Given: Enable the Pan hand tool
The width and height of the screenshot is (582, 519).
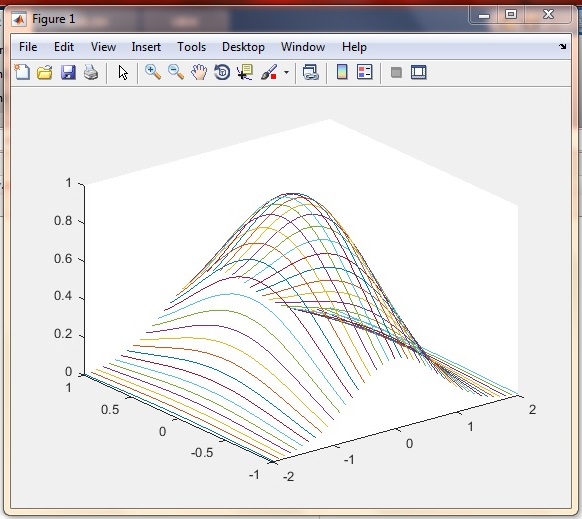Looking at the screenshot, I should point(199,72).
